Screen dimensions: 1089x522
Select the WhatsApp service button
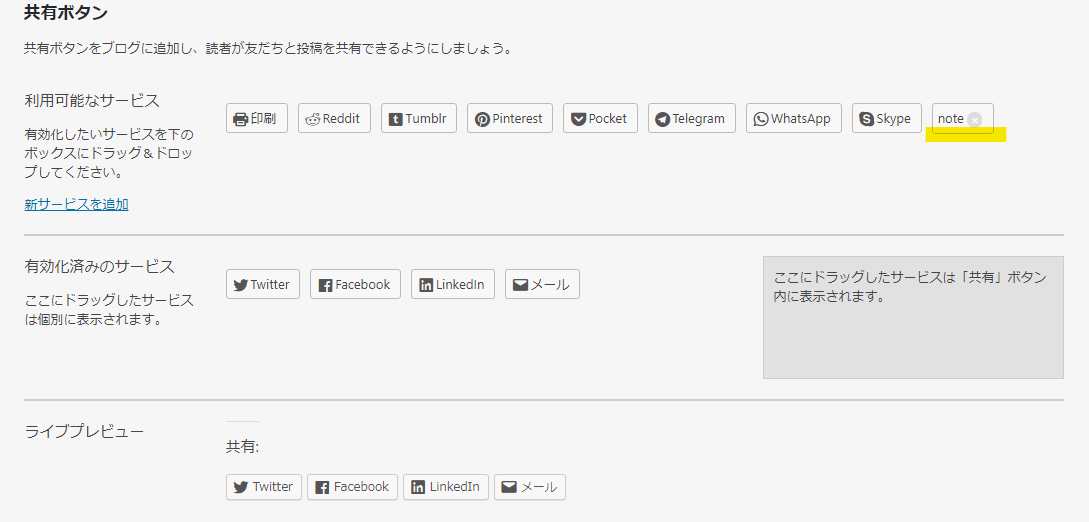(794, 118)
